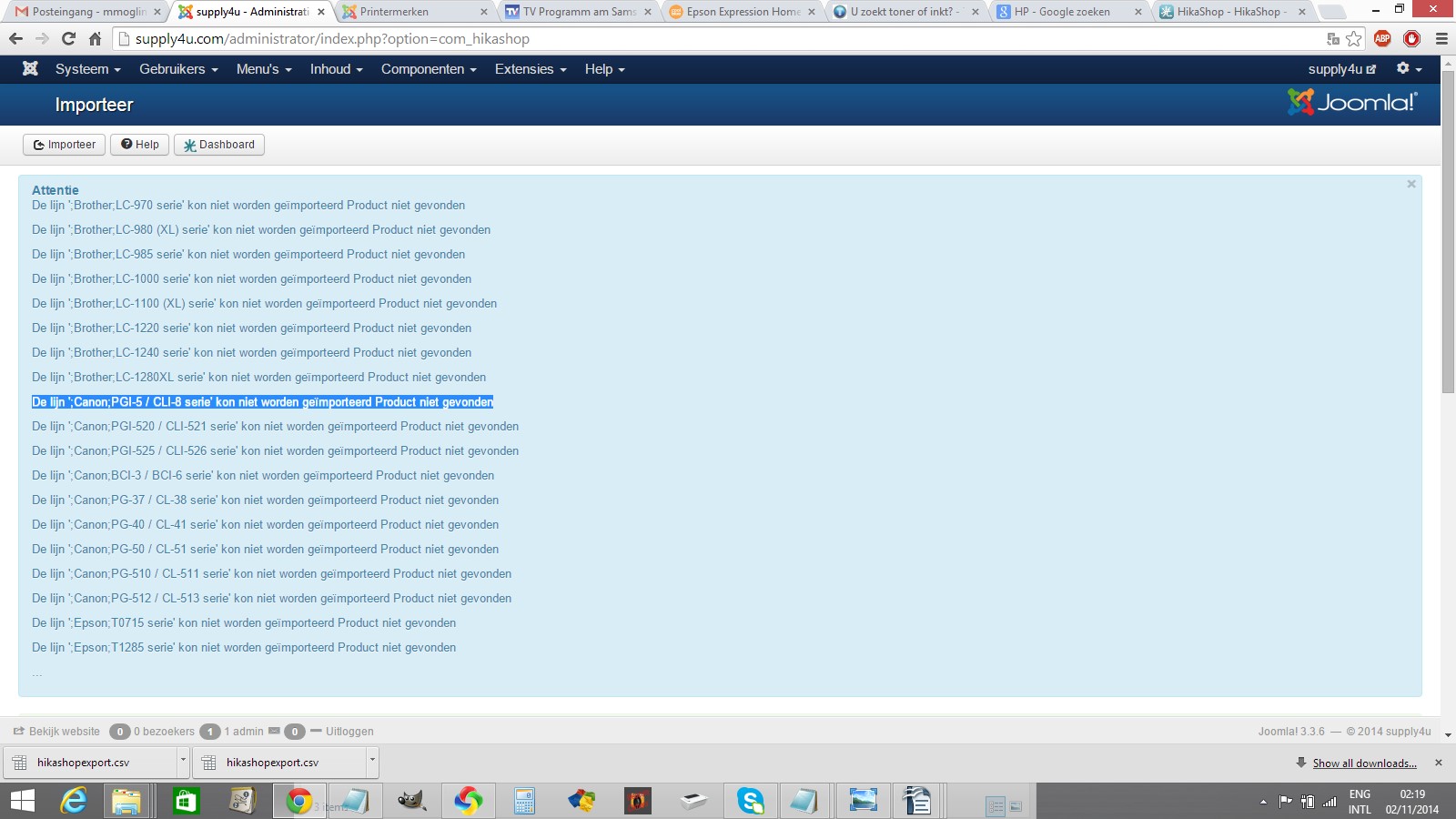Open Calculator from the taskbar
The height and width of the screenshot is (819, 1456).
[x=524, y=801]
